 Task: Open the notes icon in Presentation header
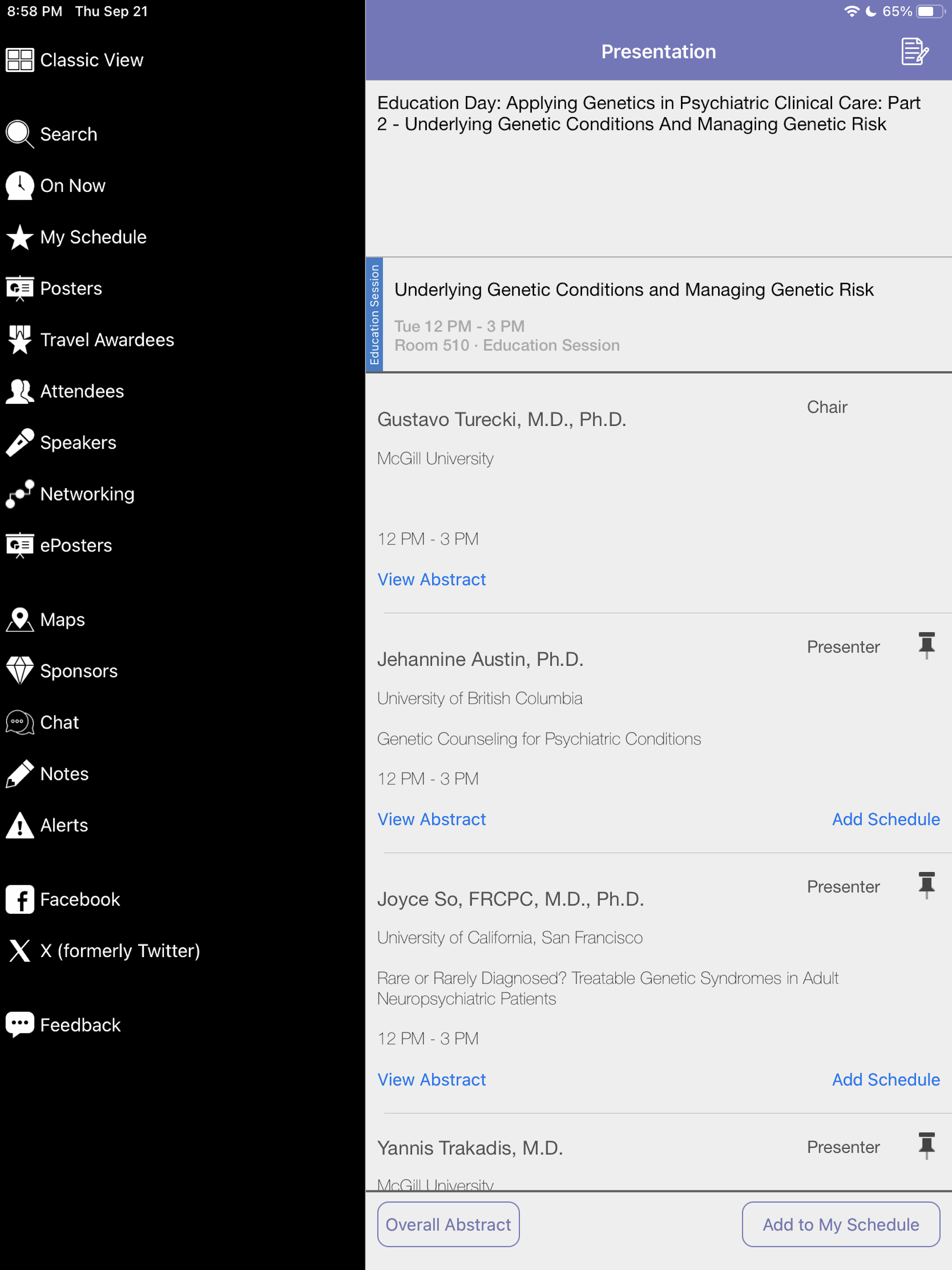[915, 52]
